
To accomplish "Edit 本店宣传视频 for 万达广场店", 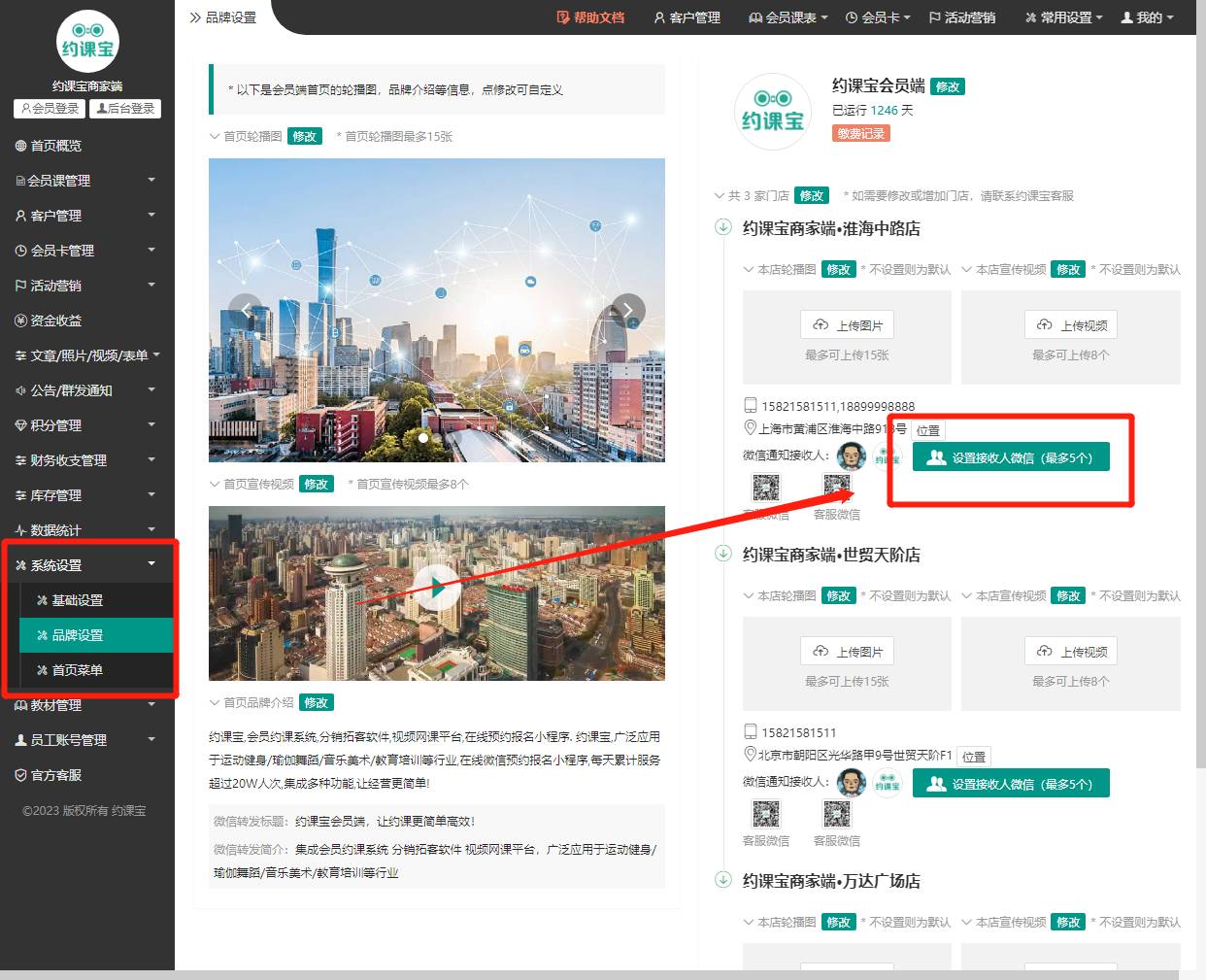I will (x=1069, y=923).
